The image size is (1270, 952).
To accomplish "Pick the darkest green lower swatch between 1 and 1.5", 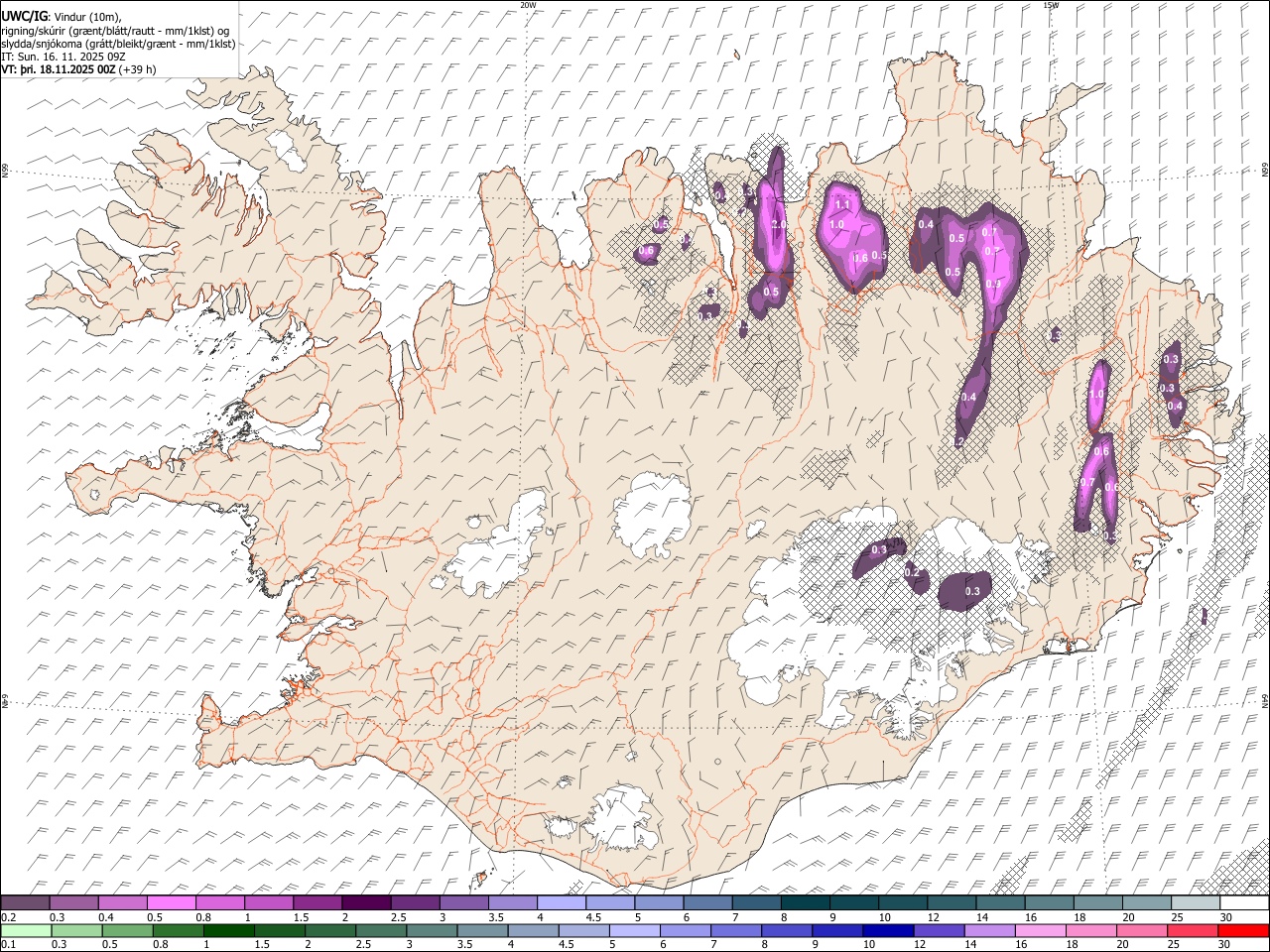I will point(229,930).
